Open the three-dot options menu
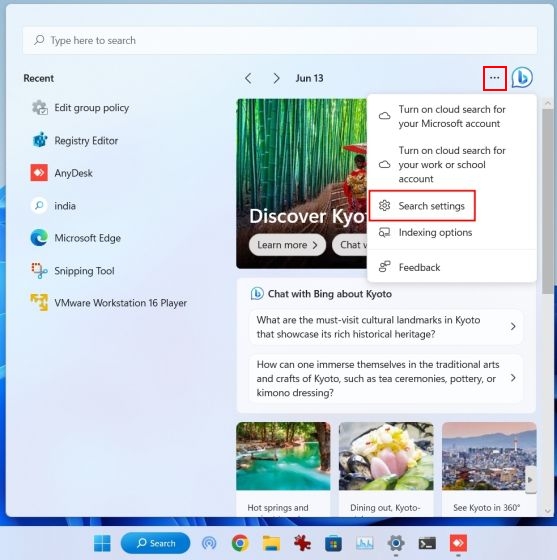Screen dimensions: 557x560 tap(495, 78)
